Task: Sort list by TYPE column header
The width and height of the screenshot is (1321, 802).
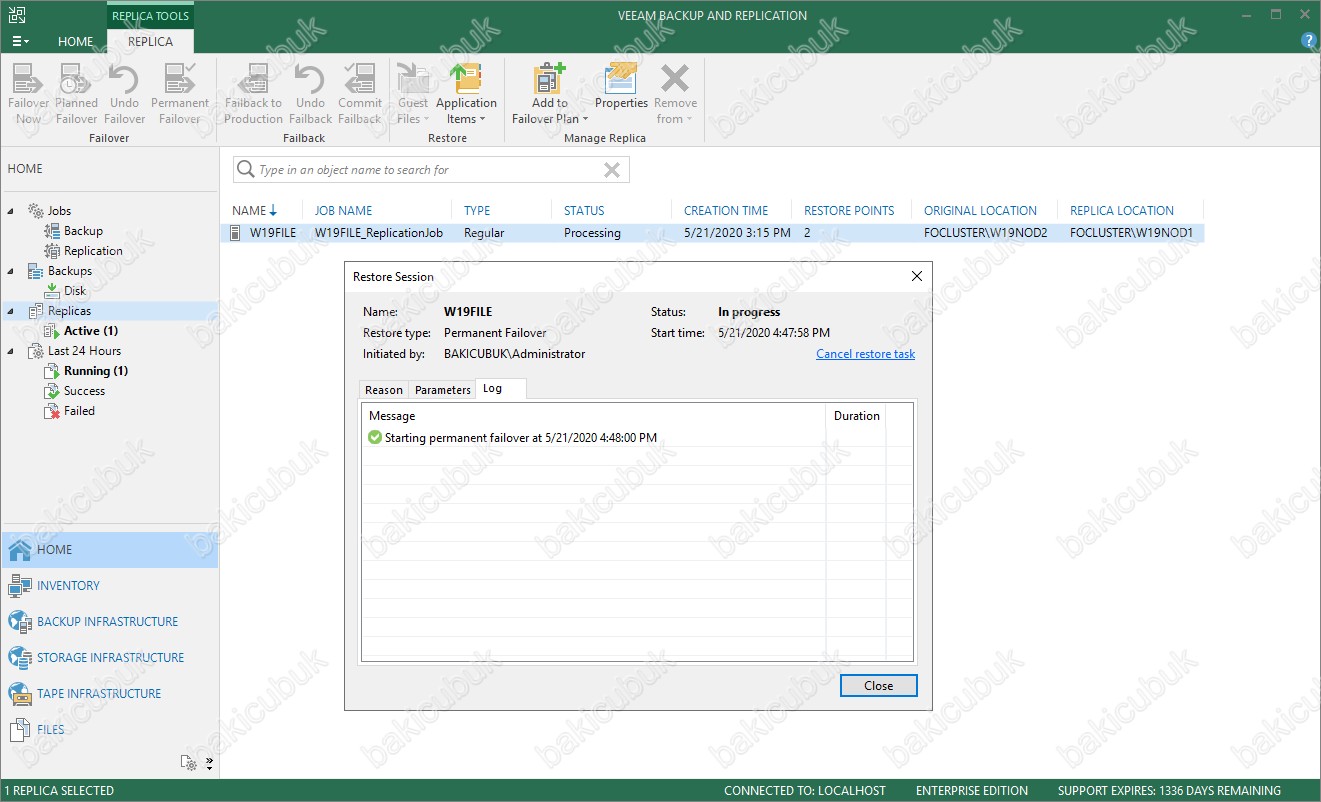Action: pyautogui.click(x=477, y=211)
